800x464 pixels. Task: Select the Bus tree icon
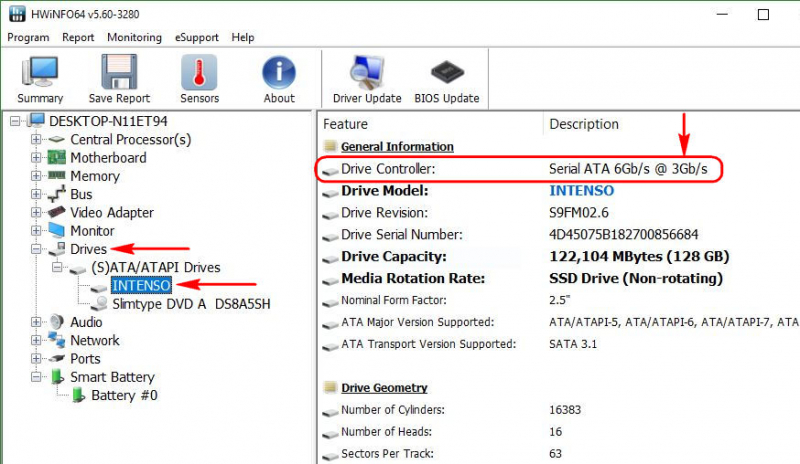pos(57,194)
